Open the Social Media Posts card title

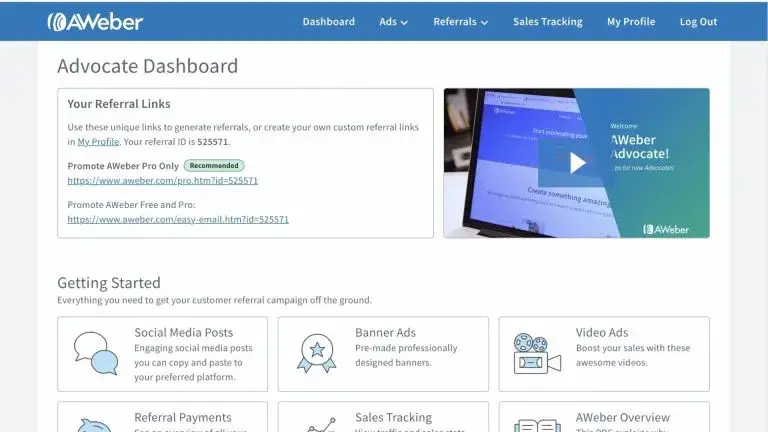click(x=184, y=333)
